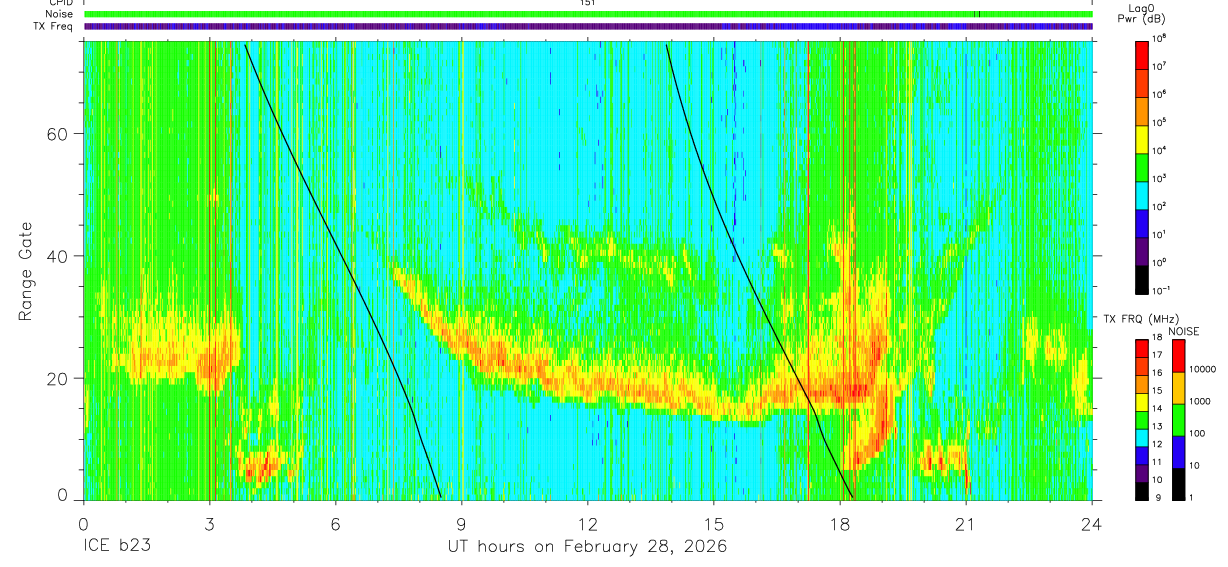1228x567 pixels.
Task: Click the x-axis tick label '15'
Action: (x=714, y=524)
